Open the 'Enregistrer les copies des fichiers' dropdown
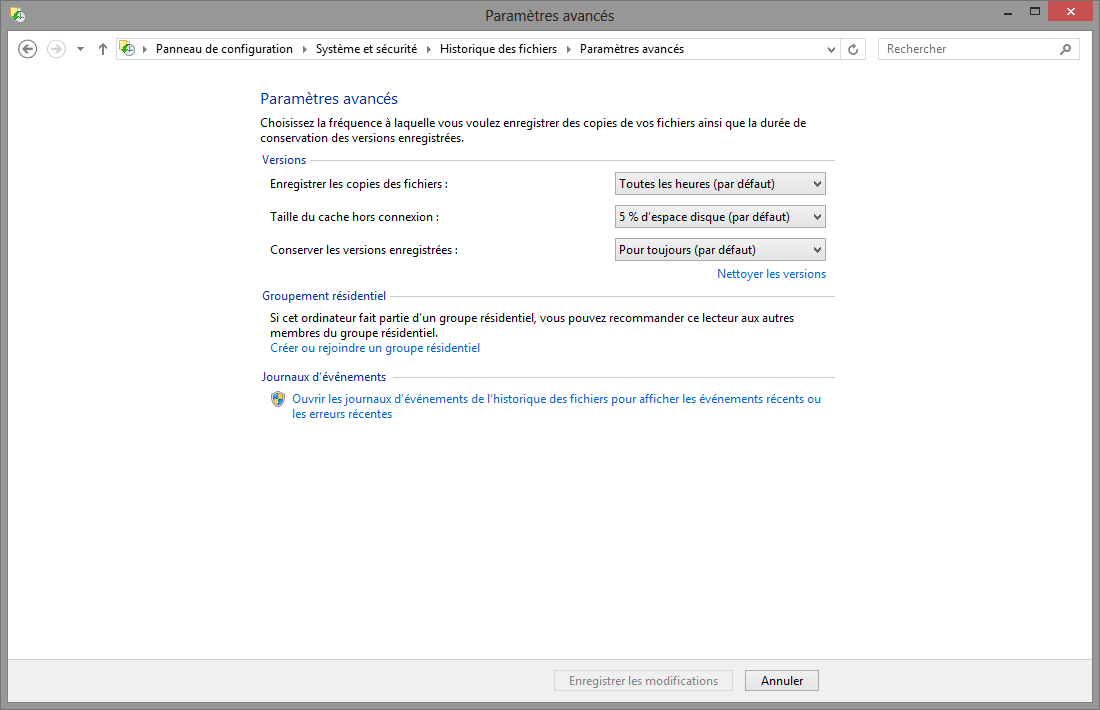Image resolution: width=1100 pixels, height=710 pixels. click(720, 184)
